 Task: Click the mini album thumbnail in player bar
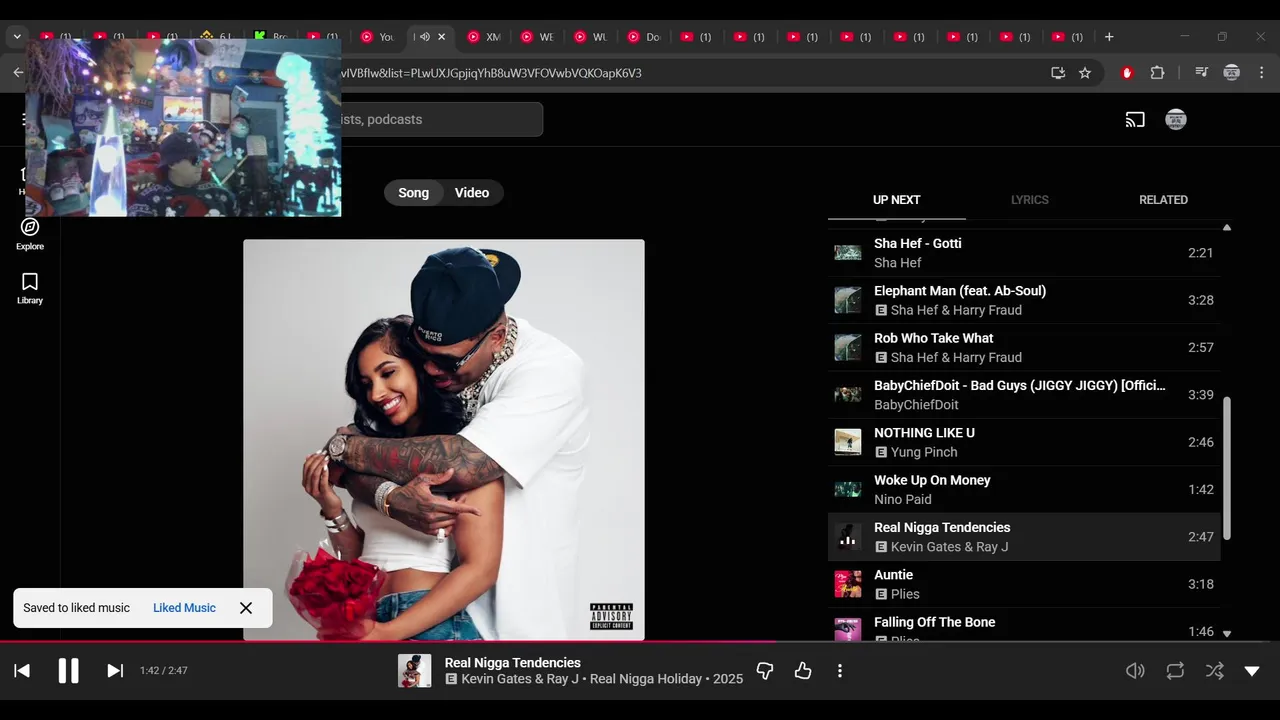click(x=414, y=671)
